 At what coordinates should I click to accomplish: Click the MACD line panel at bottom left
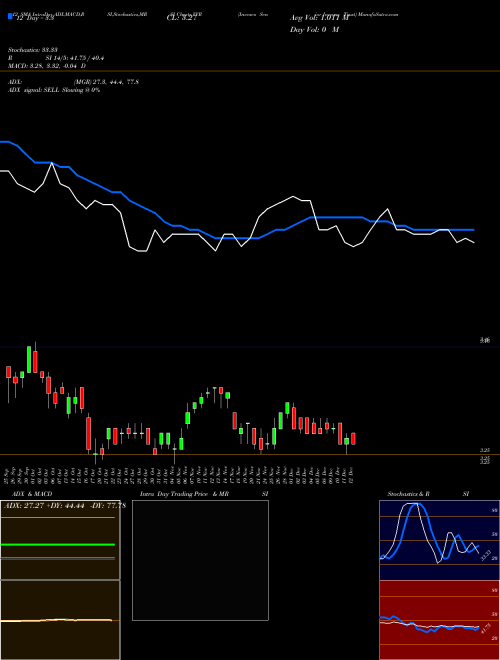point(60,620)
